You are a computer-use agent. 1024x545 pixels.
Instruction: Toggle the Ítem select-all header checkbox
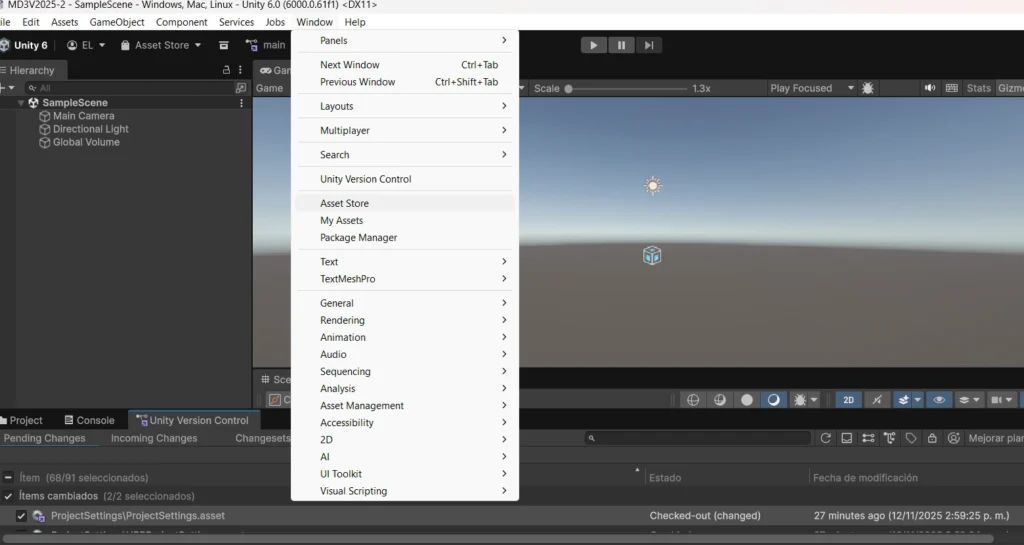coord(8,478)
